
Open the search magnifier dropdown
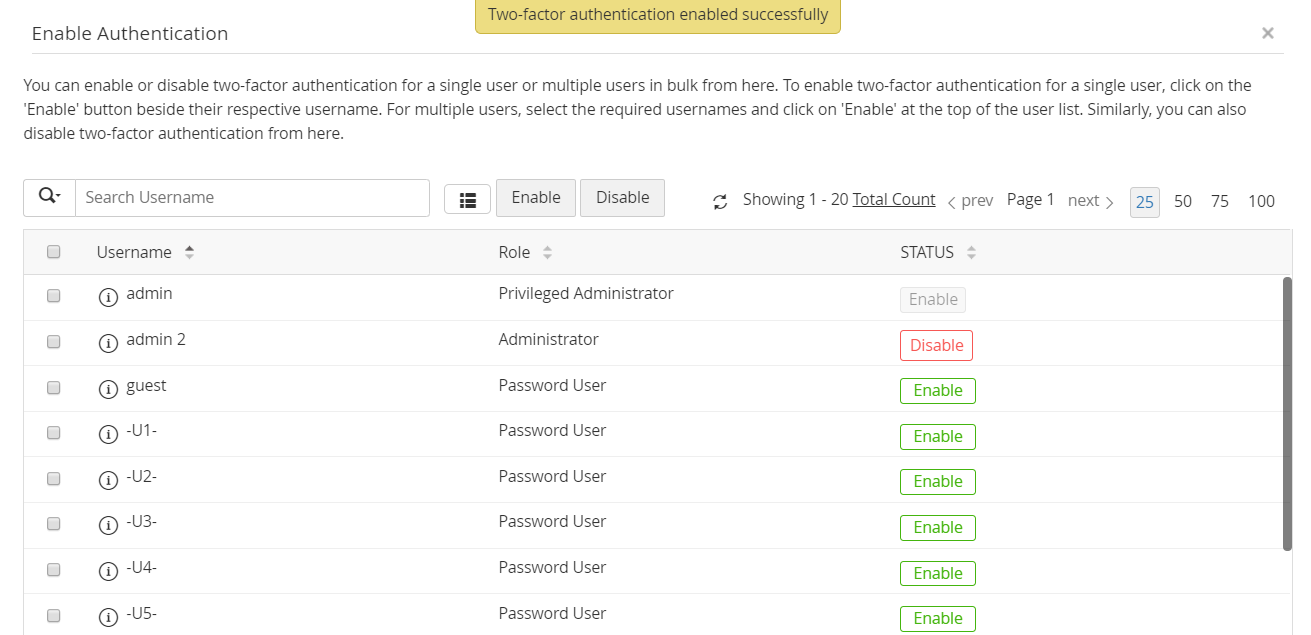pos(49,197)
